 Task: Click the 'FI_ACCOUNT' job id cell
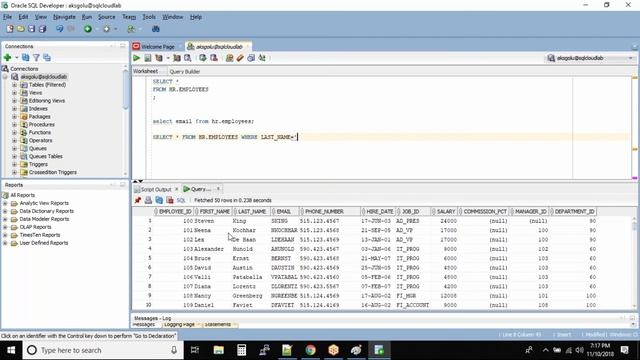[413, 305]
